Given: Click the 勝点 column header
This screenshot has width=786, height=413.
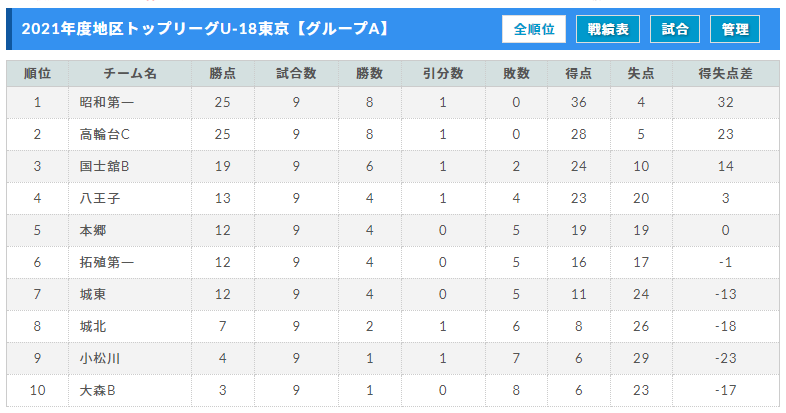Looking at the screenshot, I should [x=223, y=74].
